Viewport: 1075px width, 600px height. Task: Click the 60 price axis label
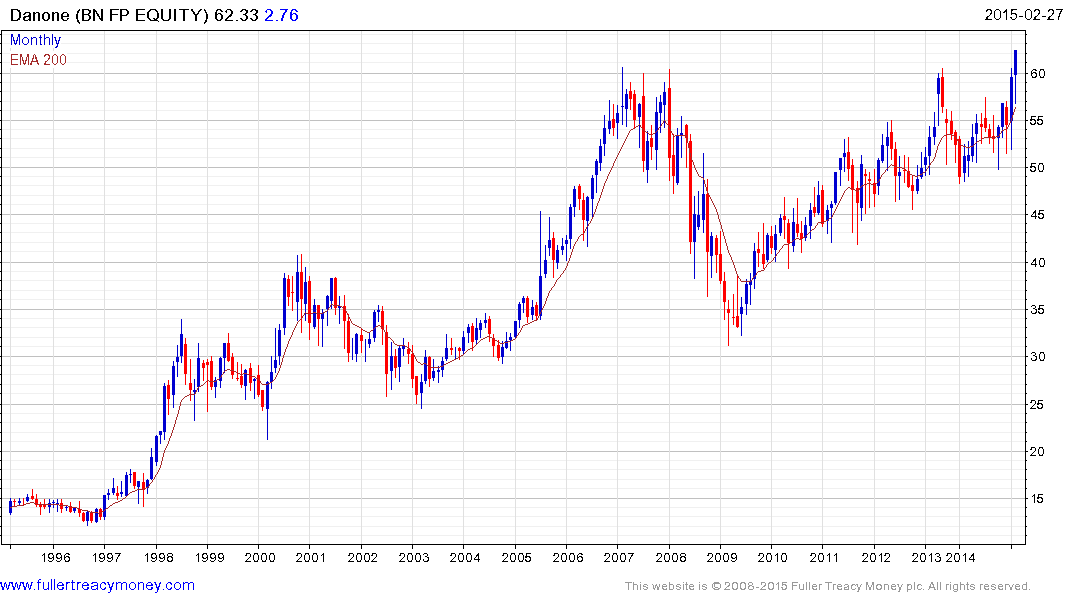[1038, 73]
